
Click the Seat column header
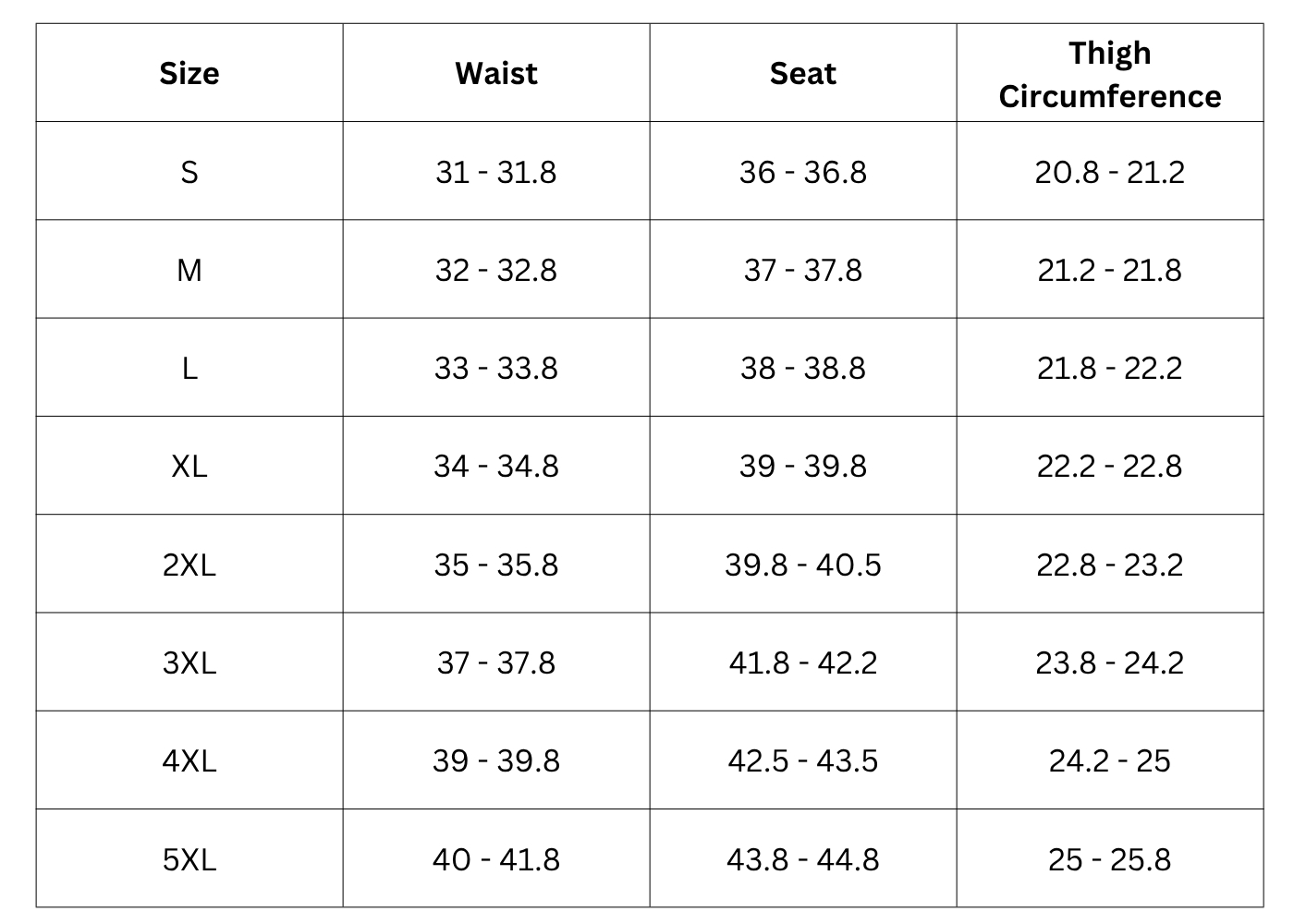click(x=803, y=74)
